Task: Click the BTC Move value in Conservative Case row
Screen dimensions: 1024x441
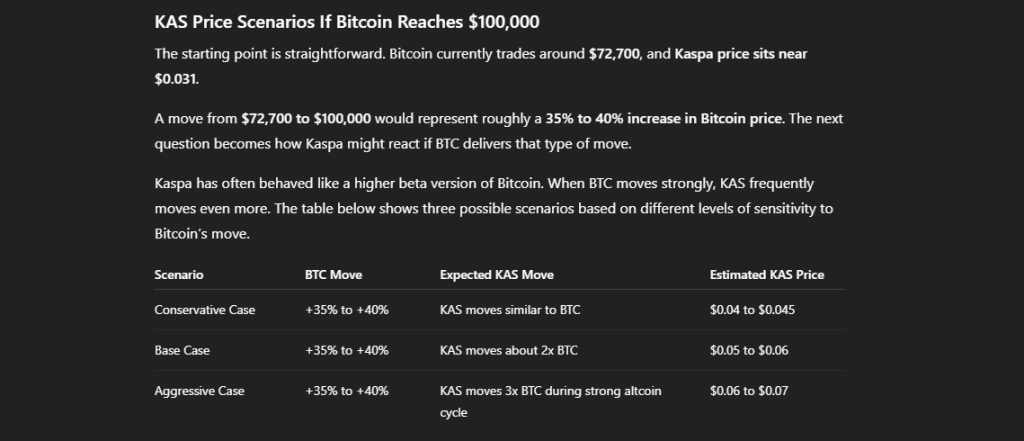Action: click(347, 310)
